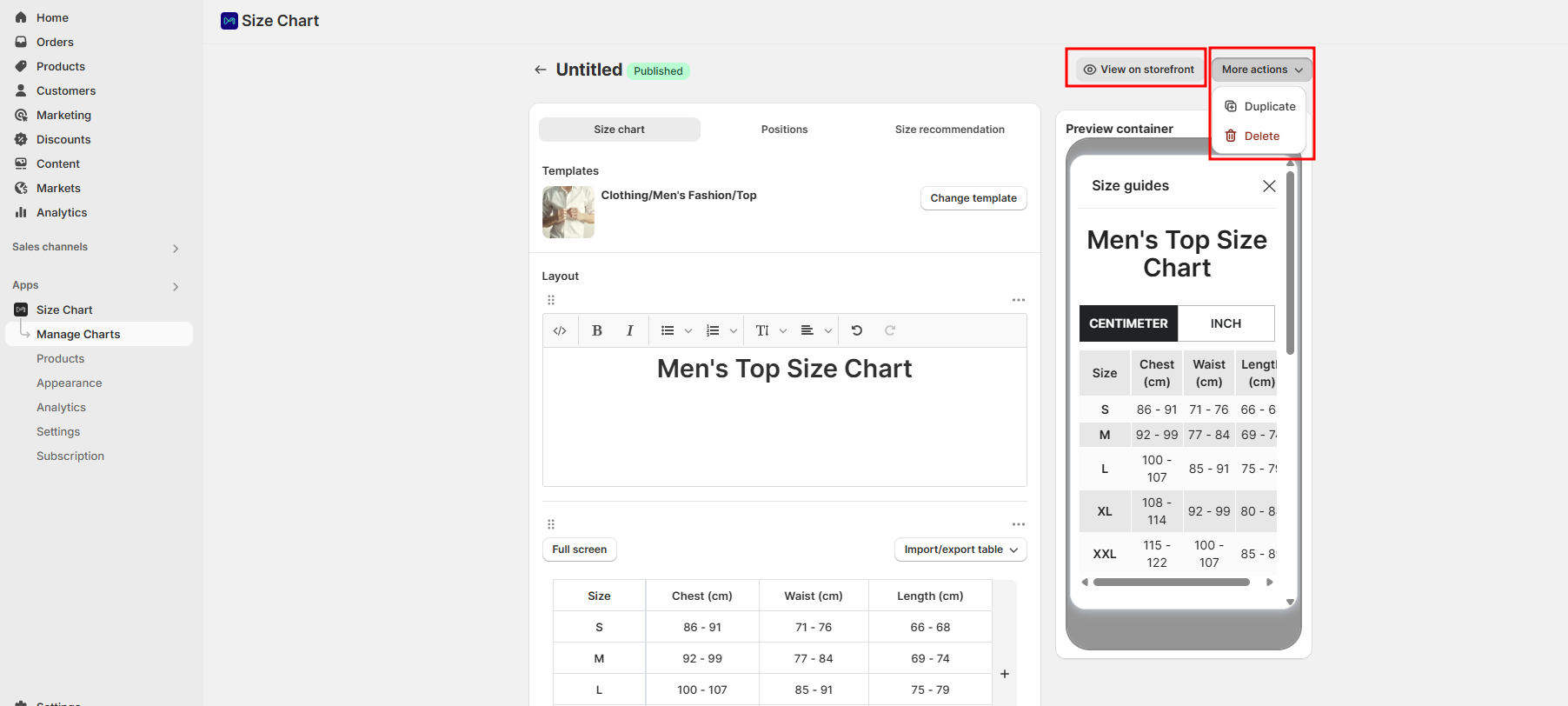
Task: Click the Content icon in sidebar
Action: [21, 163]
